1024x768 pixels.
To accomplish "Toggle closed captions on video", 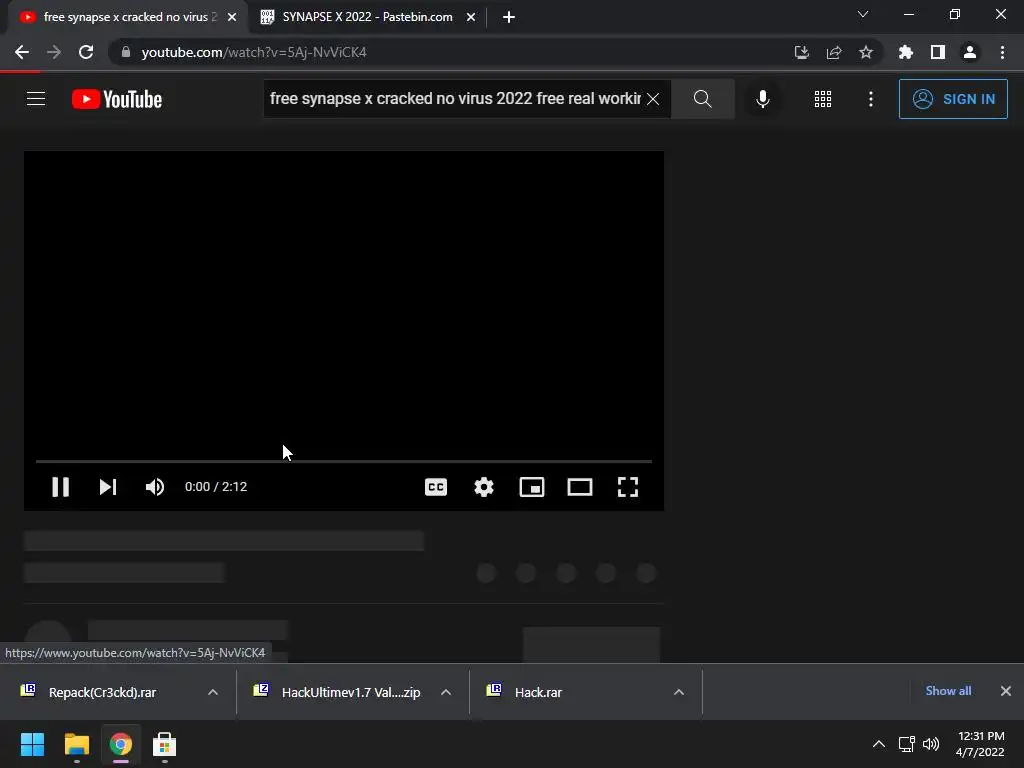I will 436,487.
